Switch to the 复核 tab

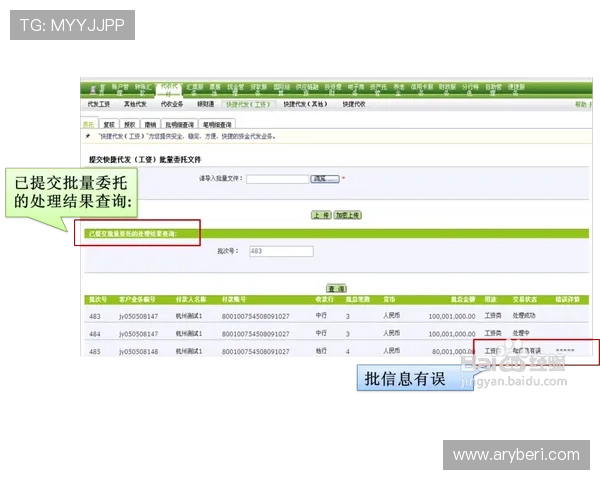(x=108, y=124)
